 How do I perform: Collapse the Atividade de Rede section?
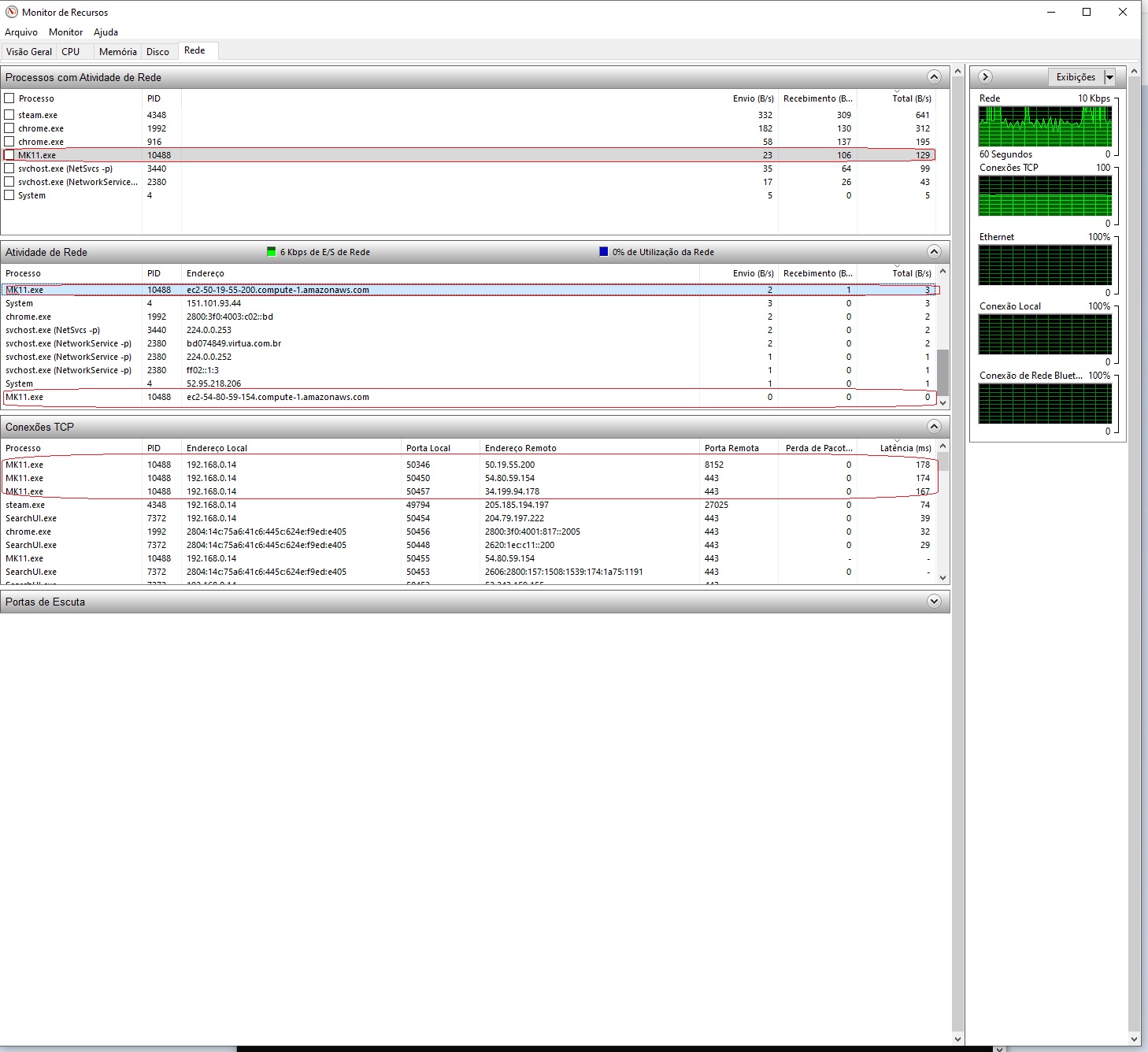point(934,252)
